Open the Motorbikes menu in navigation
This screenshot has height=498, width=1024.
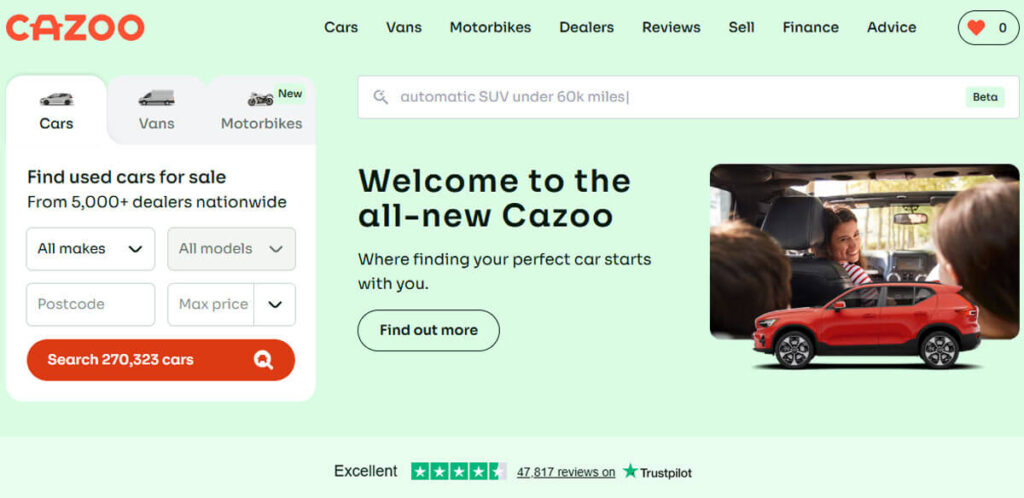click(490, 27)
